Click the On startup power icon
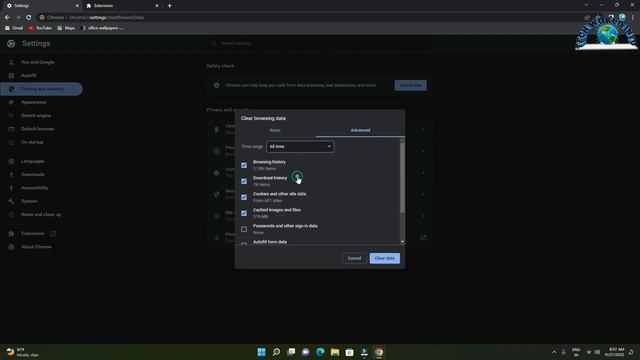The image size is (640, 360). pyautogui.click(x=11, y=142)
